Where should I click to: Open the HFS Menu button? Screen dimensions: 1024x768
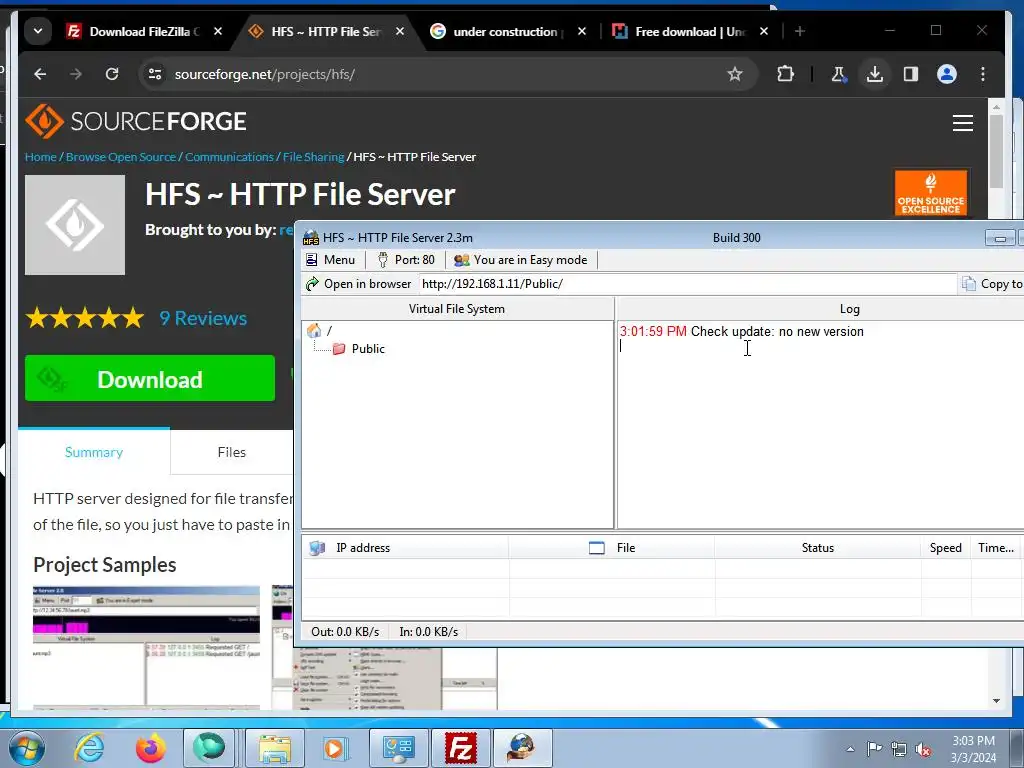[x=331, y=260]
